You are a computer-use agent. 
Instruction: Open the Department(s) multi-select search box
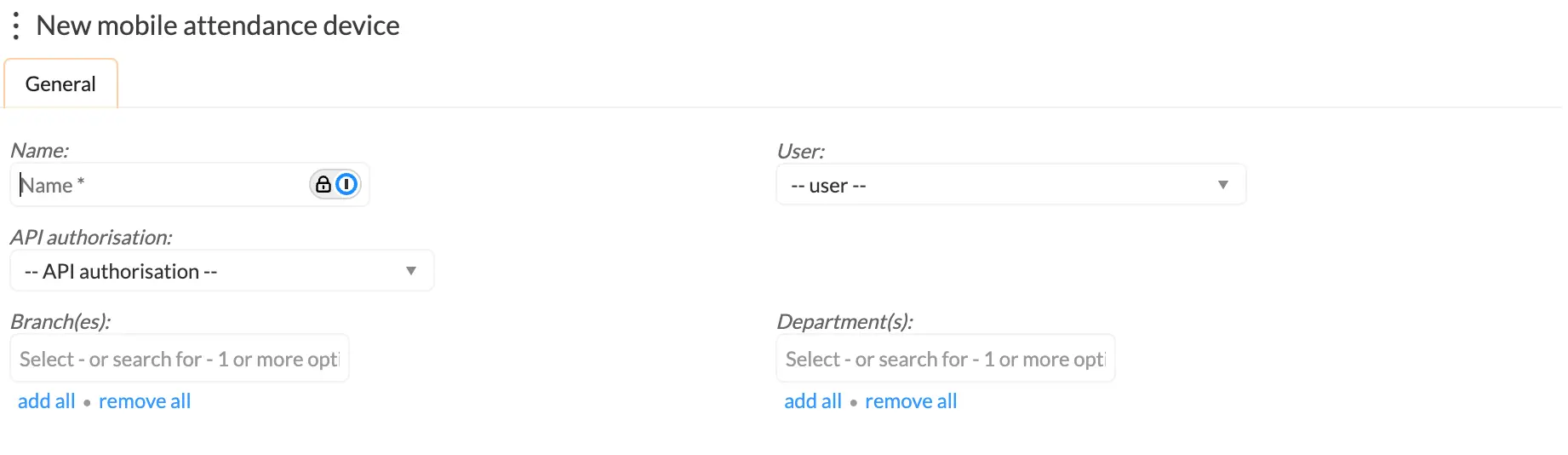(x=945, y=359)
